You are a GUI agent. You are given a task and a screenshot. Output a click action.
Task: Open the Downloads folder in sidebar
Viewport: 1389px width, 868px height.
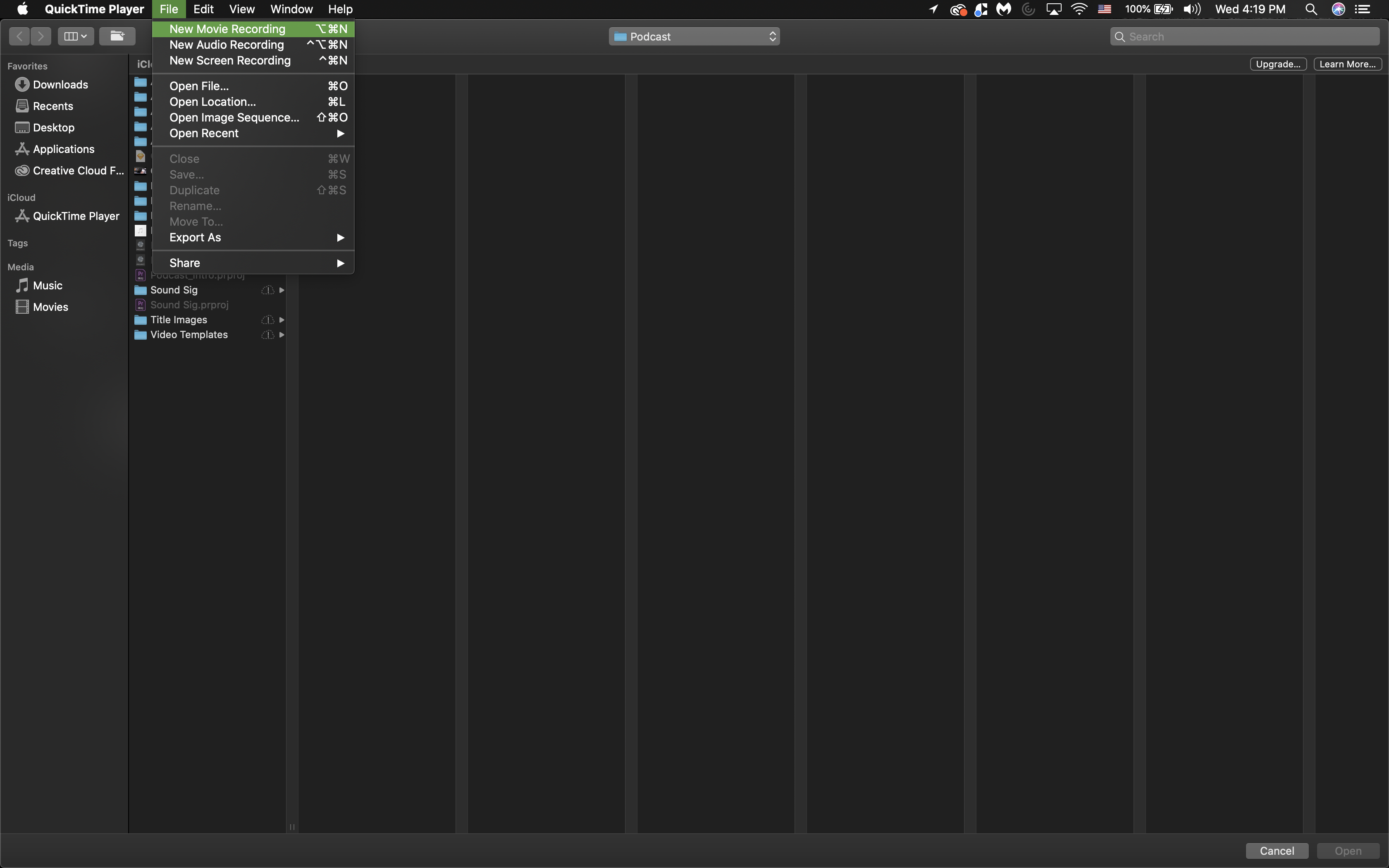60,84
